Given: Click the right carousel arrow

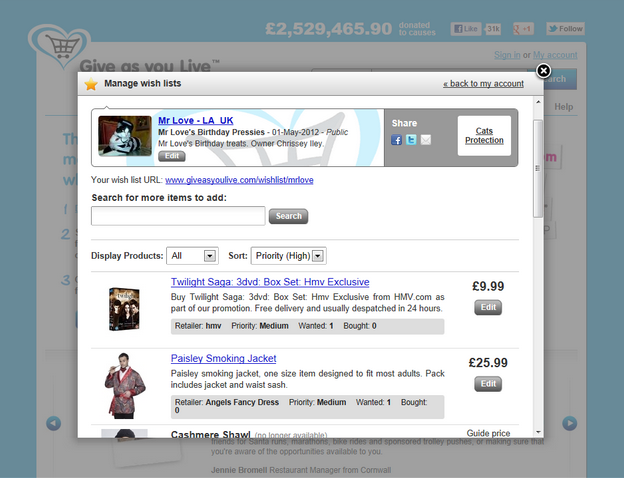Looking at the screenshot, I should pos(569,423).
